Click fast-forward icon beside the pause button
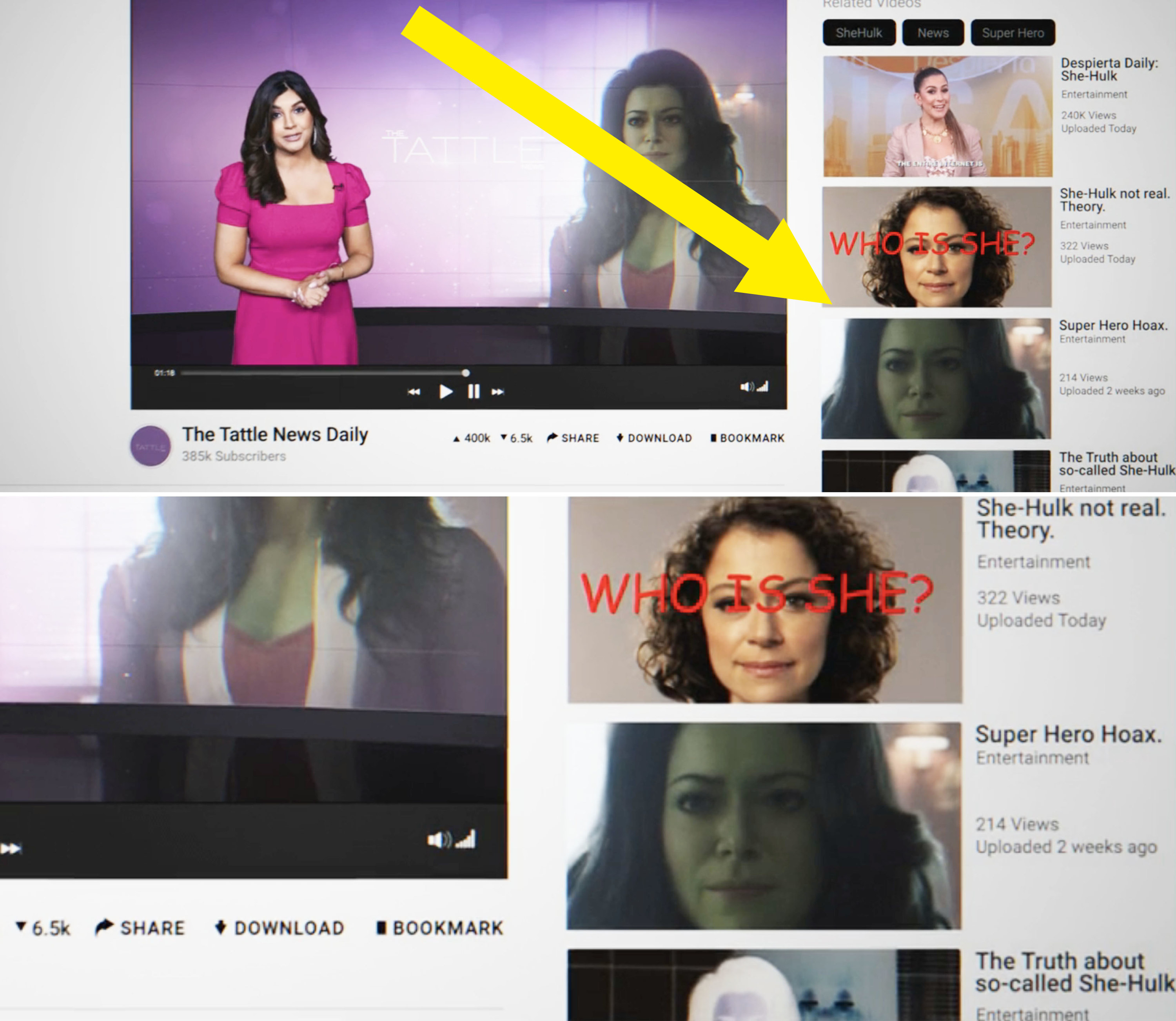Image resolution: width=1176 pixels, height=1021 pixels. click(x=498, y=391)
